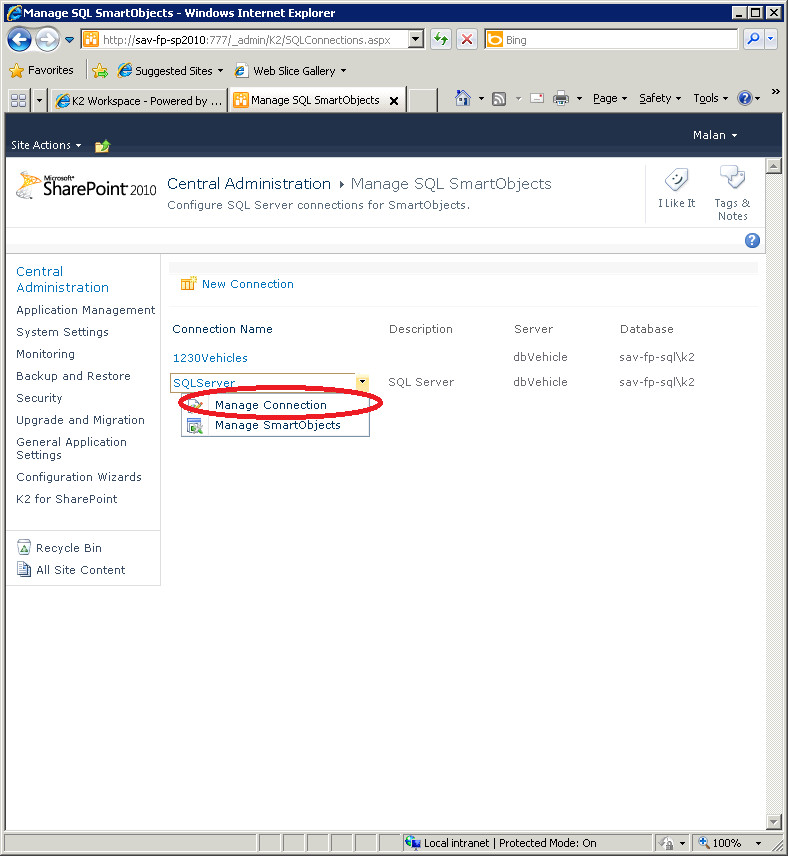Open the 100% zoom level dropdown

(x=758, y=843)
